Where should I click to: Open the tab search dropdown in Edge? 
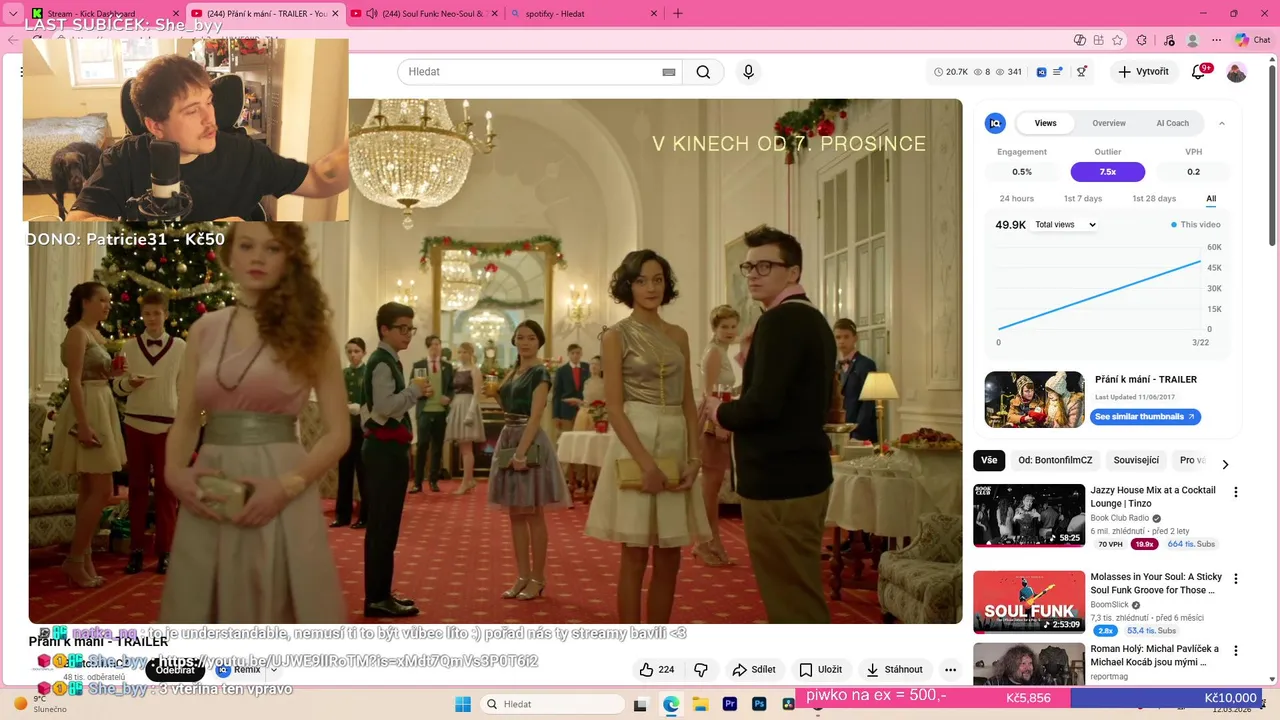pos(13,14)
